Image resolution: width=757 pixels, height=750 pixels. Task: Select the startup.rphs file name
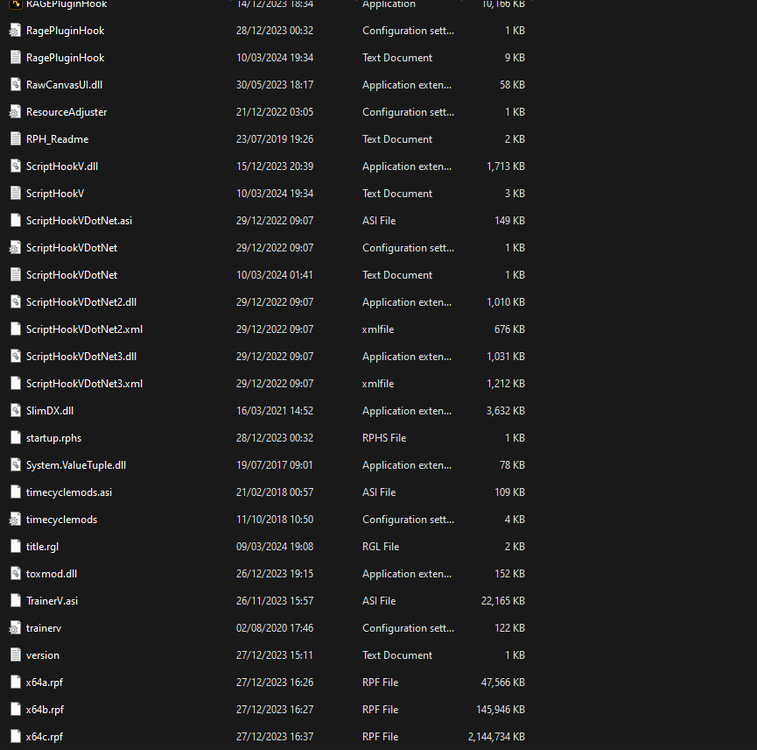(54, 438)
